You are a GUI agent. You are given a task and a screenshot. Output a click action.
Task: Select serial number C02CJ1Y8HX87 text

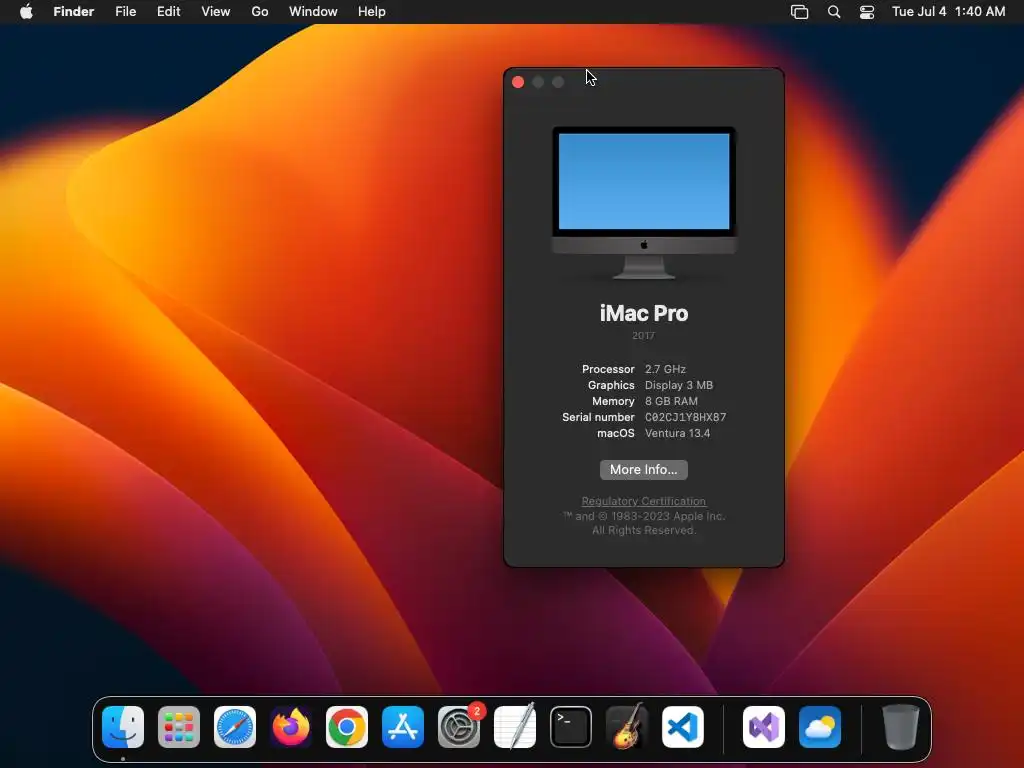(x=685, y=417)
